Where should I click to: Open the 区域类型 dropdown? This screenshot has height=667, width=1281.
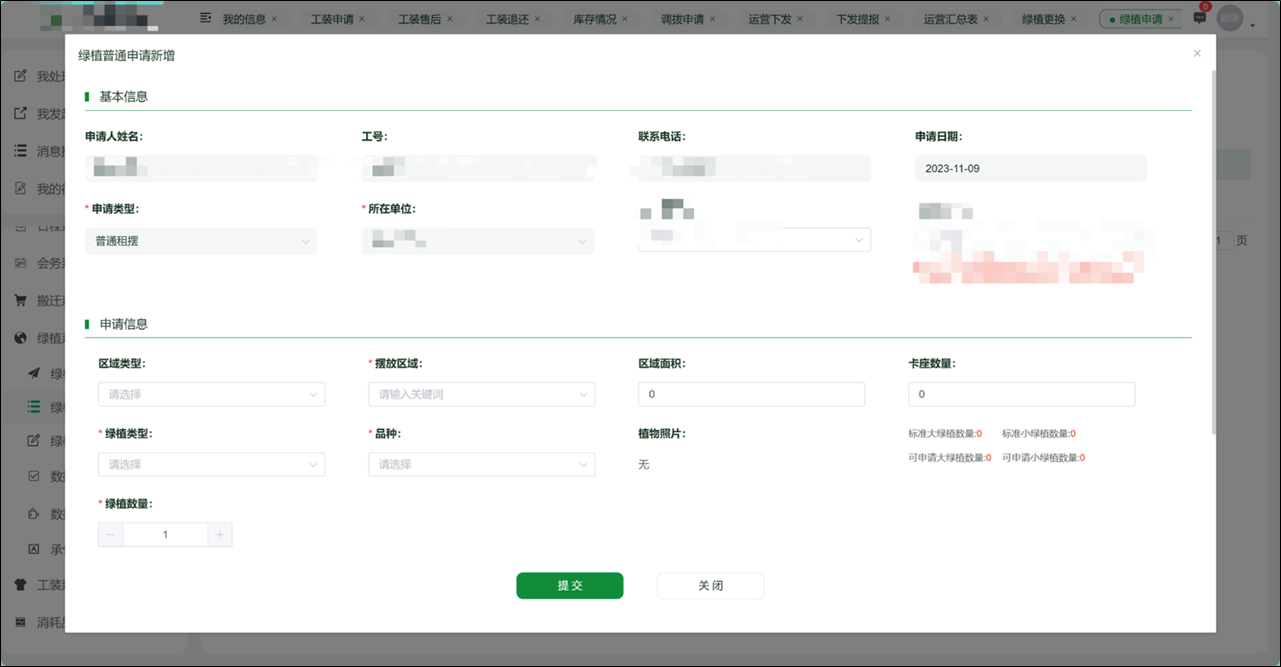tap(211, 394)
